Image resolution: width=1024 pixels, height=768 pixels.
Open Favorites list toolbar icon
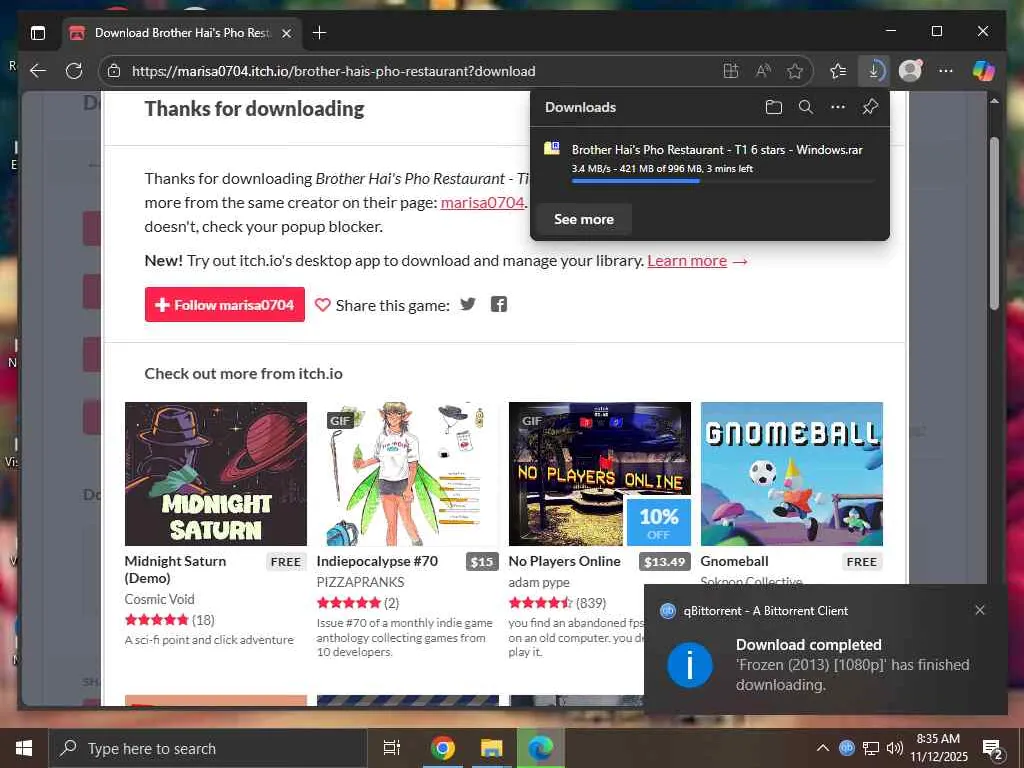point(838,71)
